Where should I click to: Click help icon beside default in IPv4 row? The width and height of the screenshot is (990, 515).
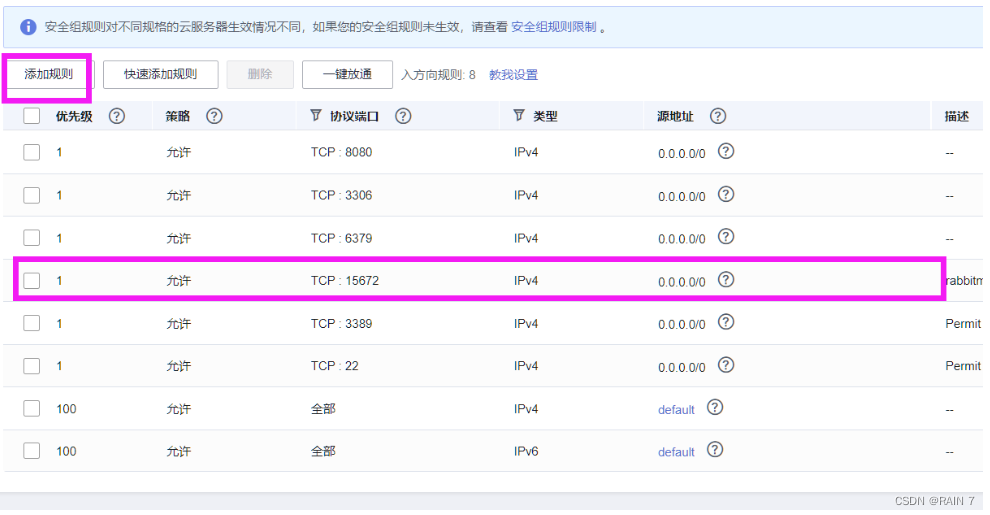715,408
